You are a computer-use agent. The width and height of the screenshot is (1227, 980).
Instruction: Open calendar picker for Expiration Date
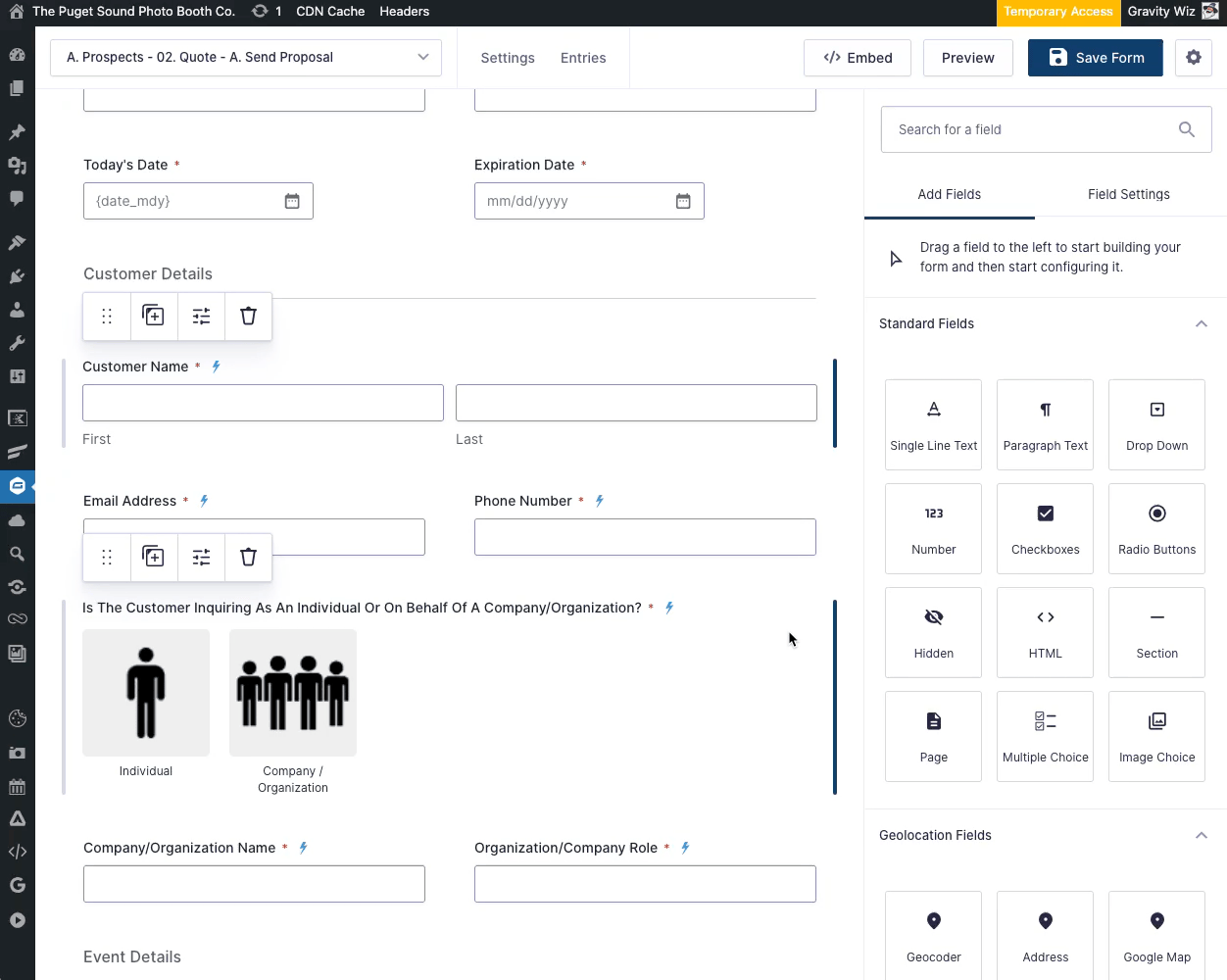tap(683, 201)
